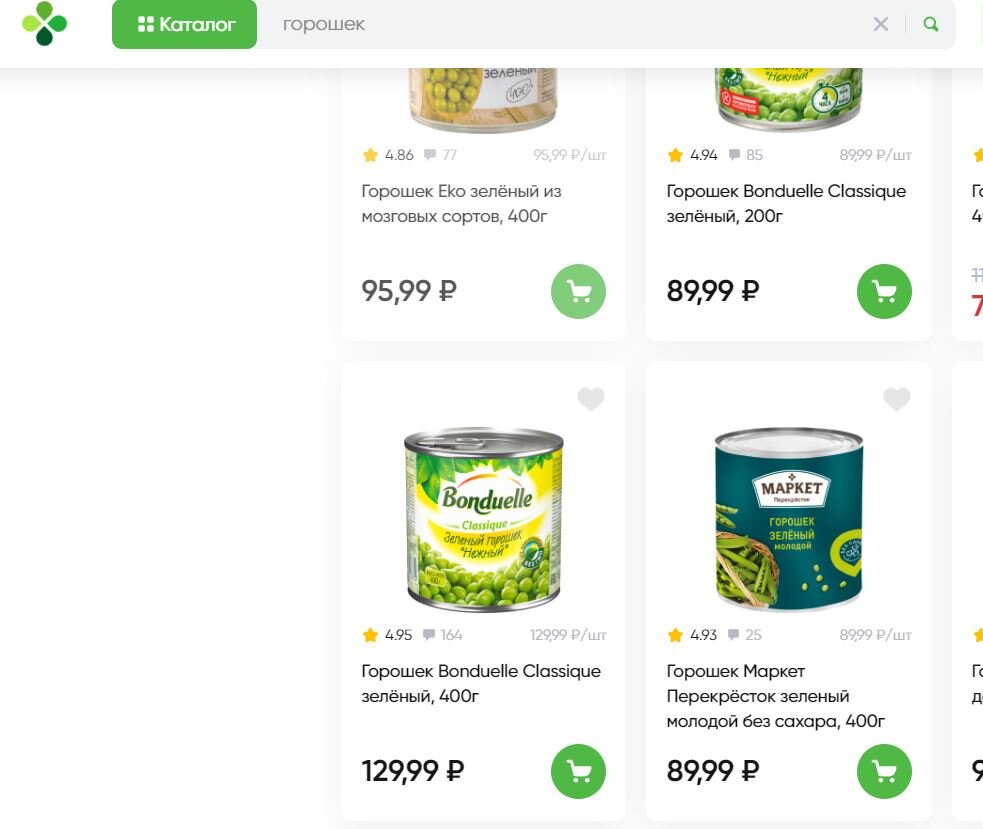Open Маркет Перекрёсток peas can image
Screen dimensions: 983x829
click(x=789, y=519)
